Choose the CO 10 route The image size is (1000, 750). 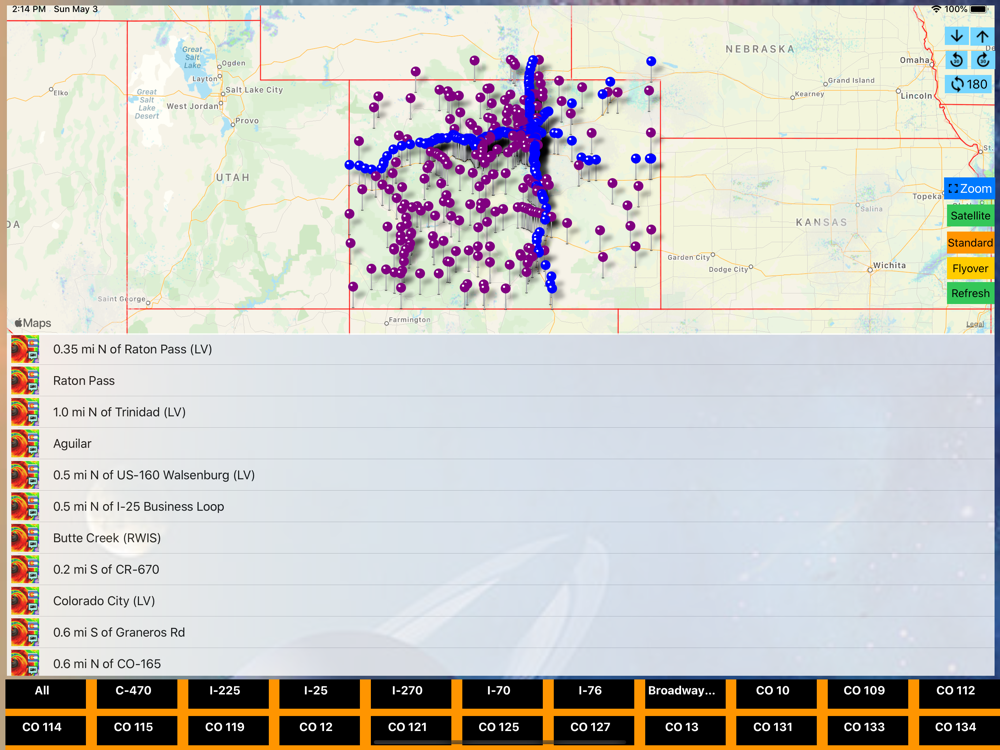tap(777, 693)
